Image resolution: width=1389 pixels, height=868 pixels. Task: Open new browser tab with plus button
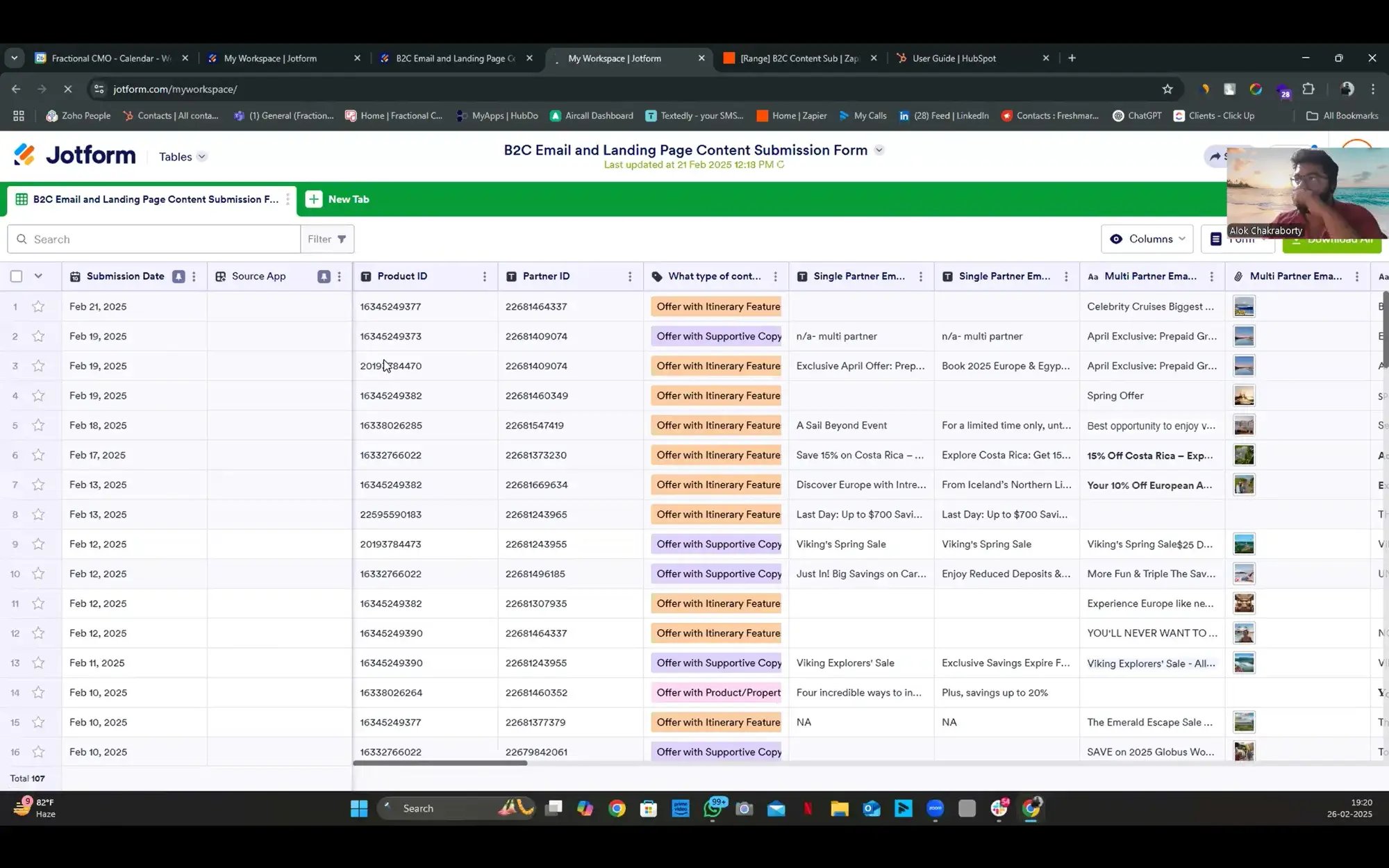[1072, 58]
